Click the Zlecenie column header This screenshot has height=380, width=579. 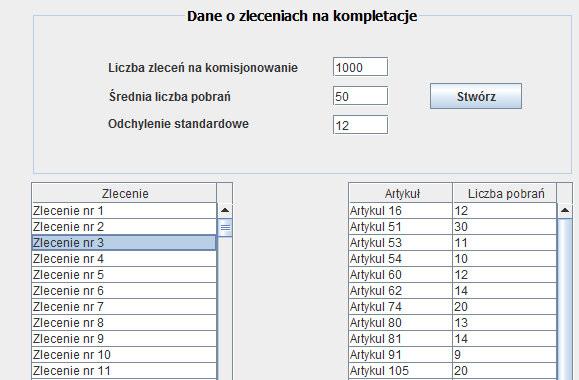pyautogui.click(x=124, y=193)
